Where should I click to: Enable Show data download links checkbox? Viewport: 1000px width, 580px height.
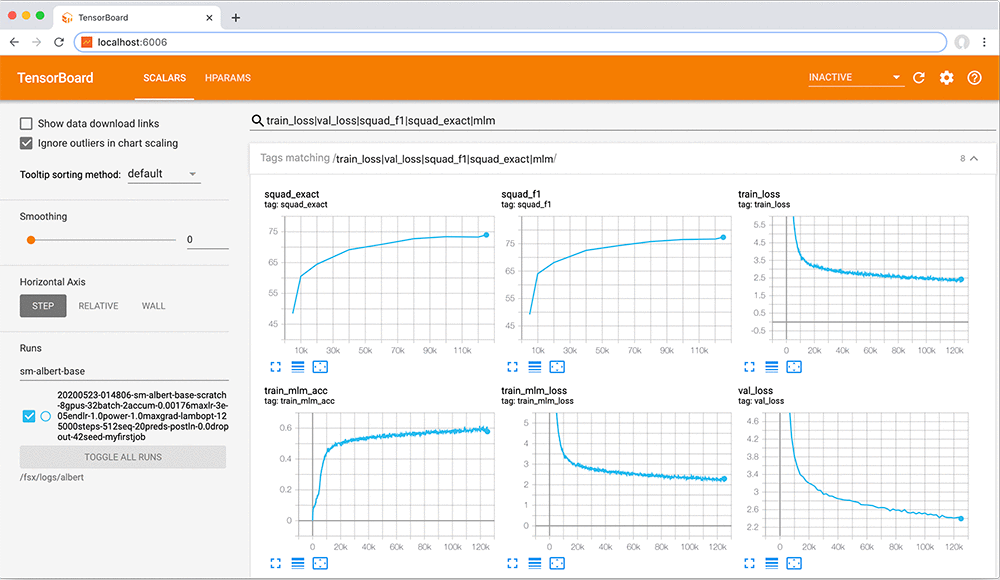[26, 123]
